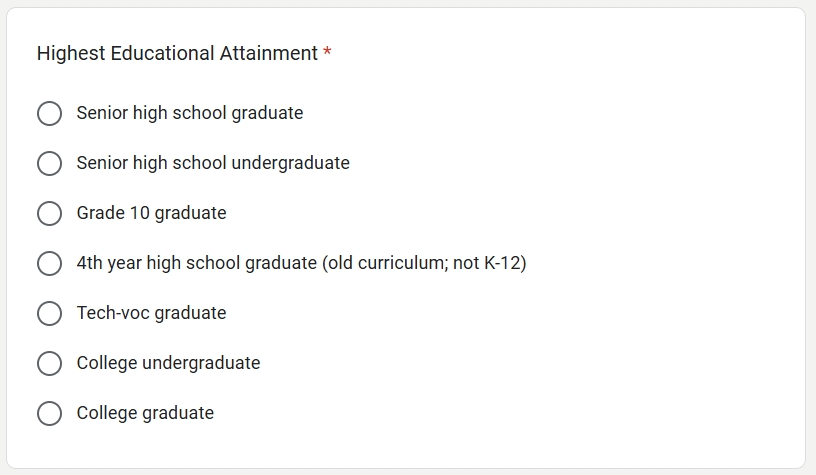Select the Senior high school graduate radio button
Viewport: 816px width, 475px height.
coord(49,113)
